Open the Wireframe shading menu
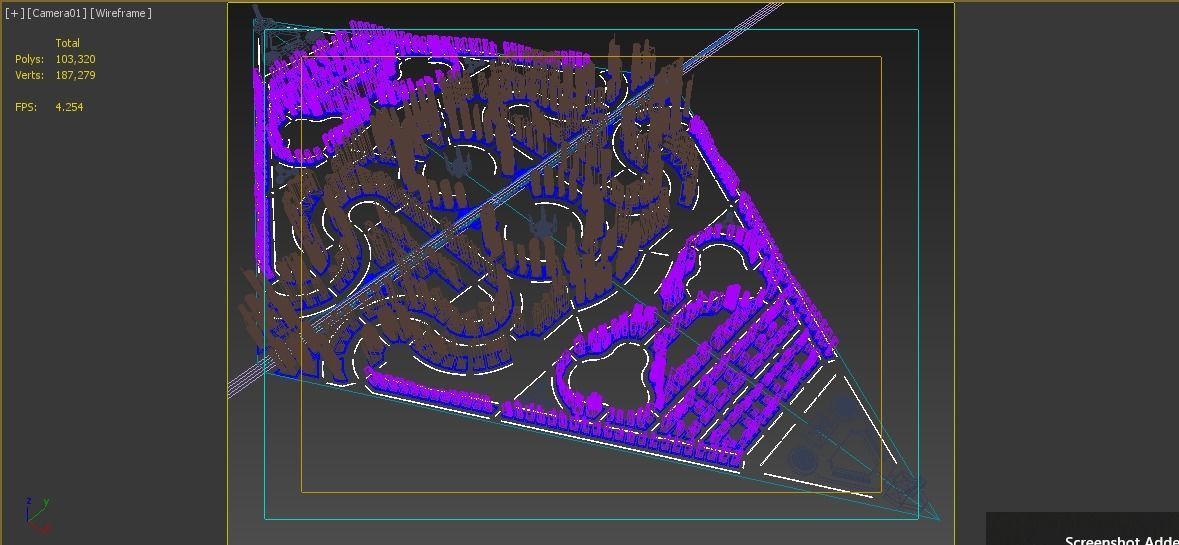Screen dimensions: 1179x545 121,14
